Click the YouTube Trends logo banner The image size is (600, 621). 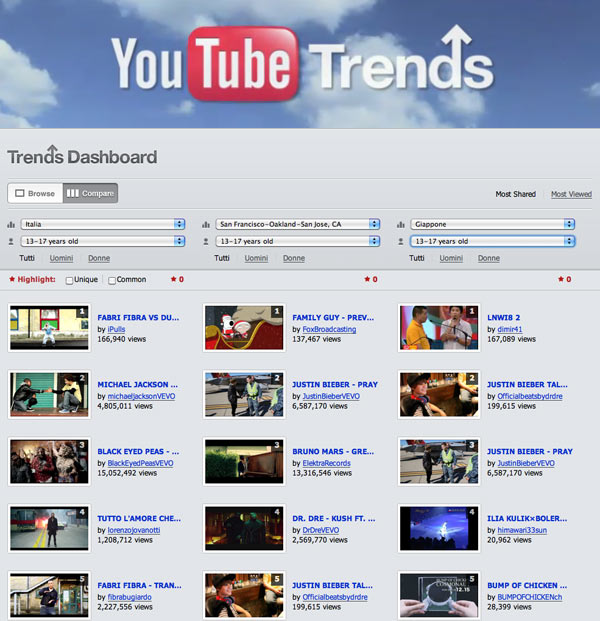(300, 63)
